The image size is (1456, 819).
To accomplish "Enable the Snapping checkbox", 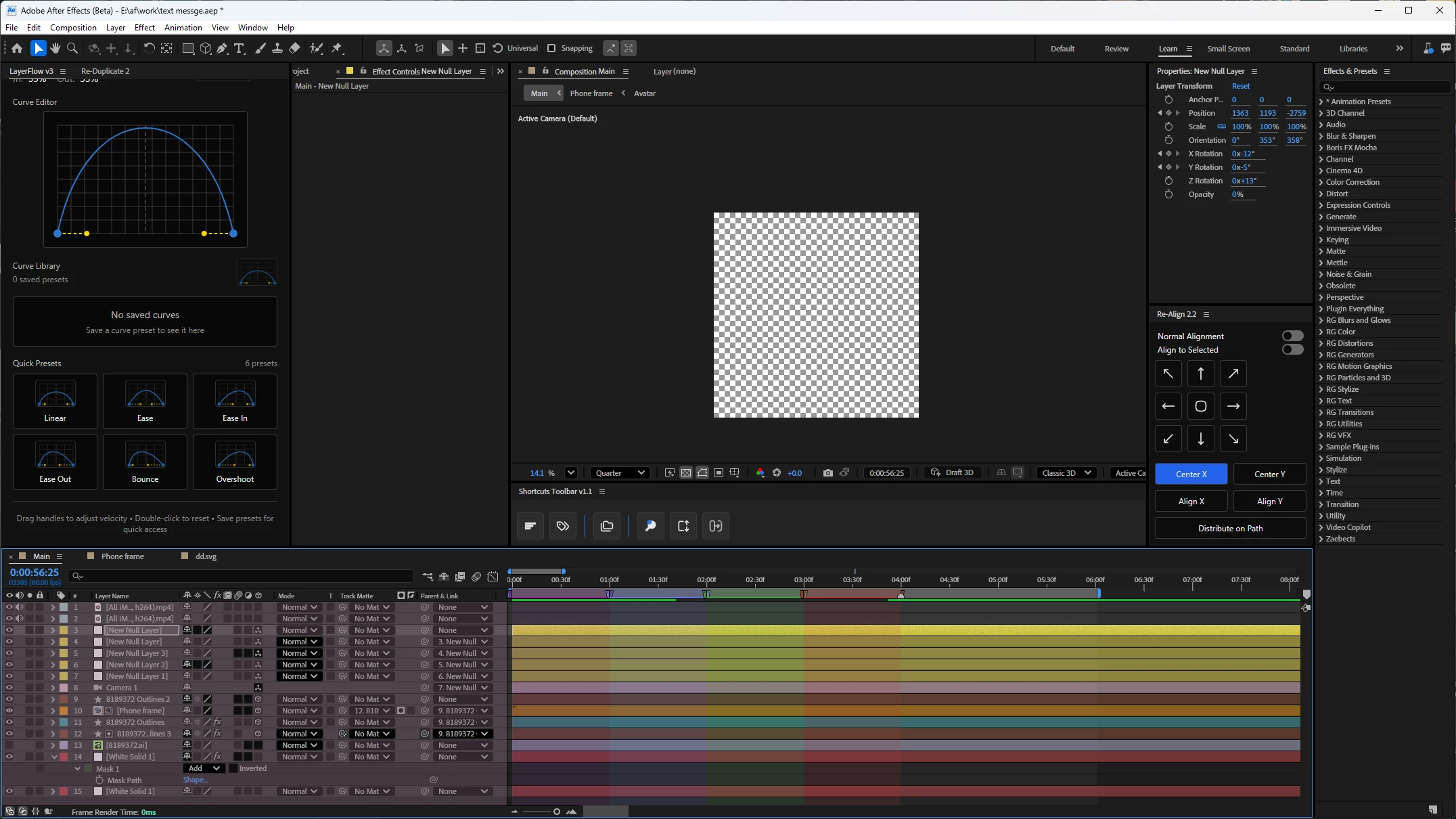I will 551,48.
